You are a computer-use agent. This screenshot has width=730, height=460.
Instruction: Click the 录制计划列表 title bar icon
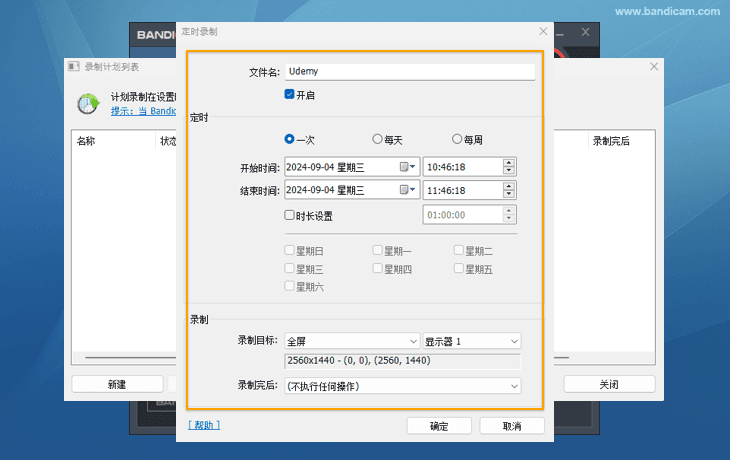(74, 67)
